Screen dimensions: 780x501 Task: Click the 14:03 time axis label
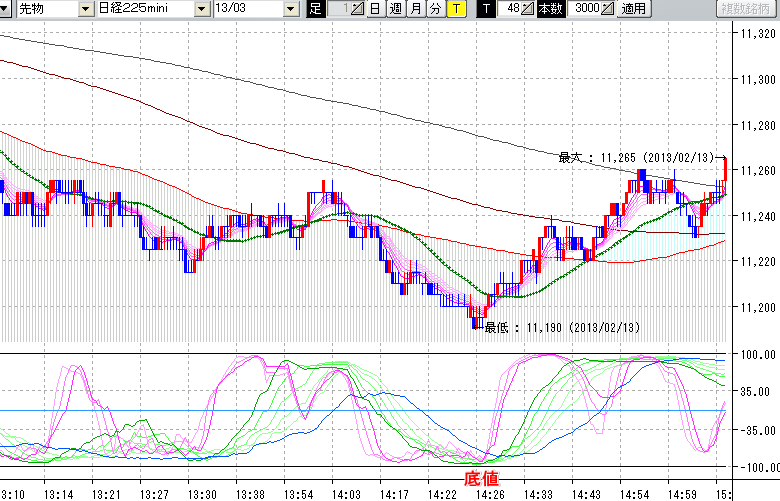pyautogui.click(x=346, y=494)
